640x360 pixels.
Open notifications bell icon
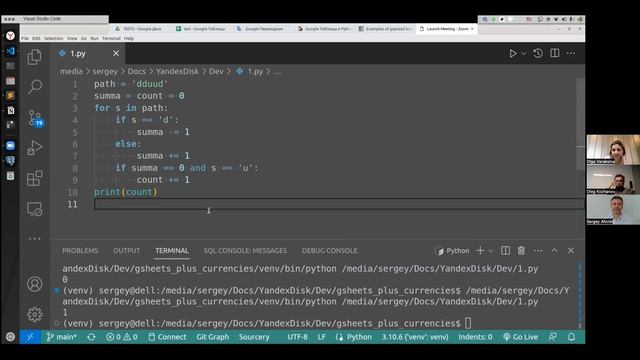click(571, 337)
